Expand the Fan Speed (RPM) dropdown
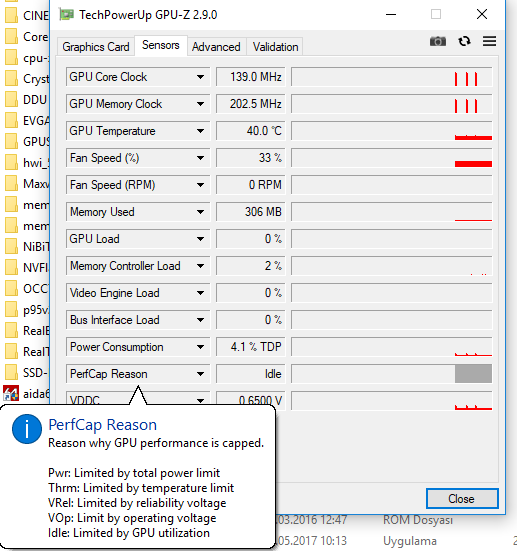517x551 pixels. (x=200, y=185)
